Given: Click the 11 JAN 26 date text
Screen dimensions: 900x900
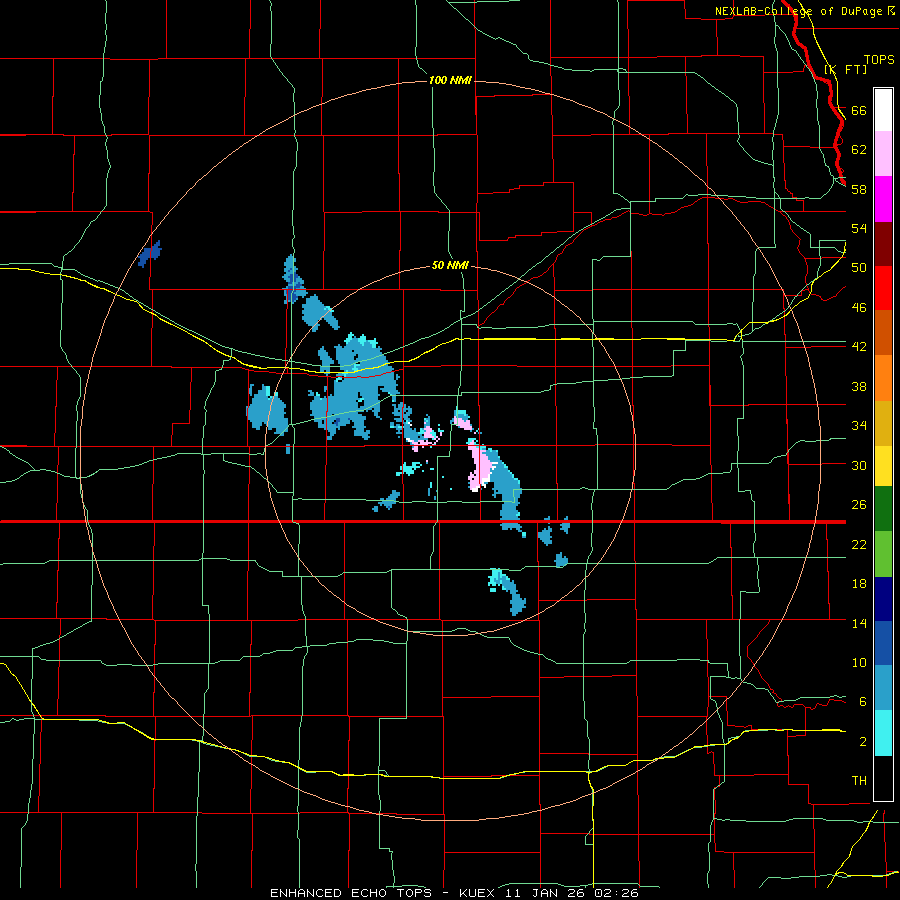Looking at the screenshot, I should [x=546, y=893].
